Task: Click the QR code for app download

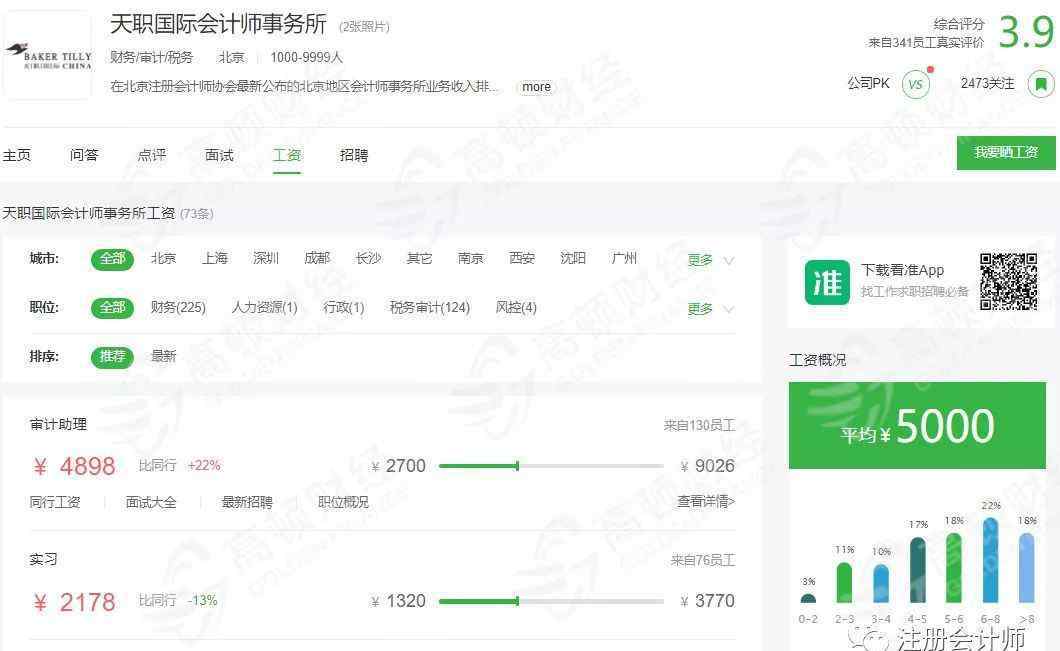Action: (1009, 282)
